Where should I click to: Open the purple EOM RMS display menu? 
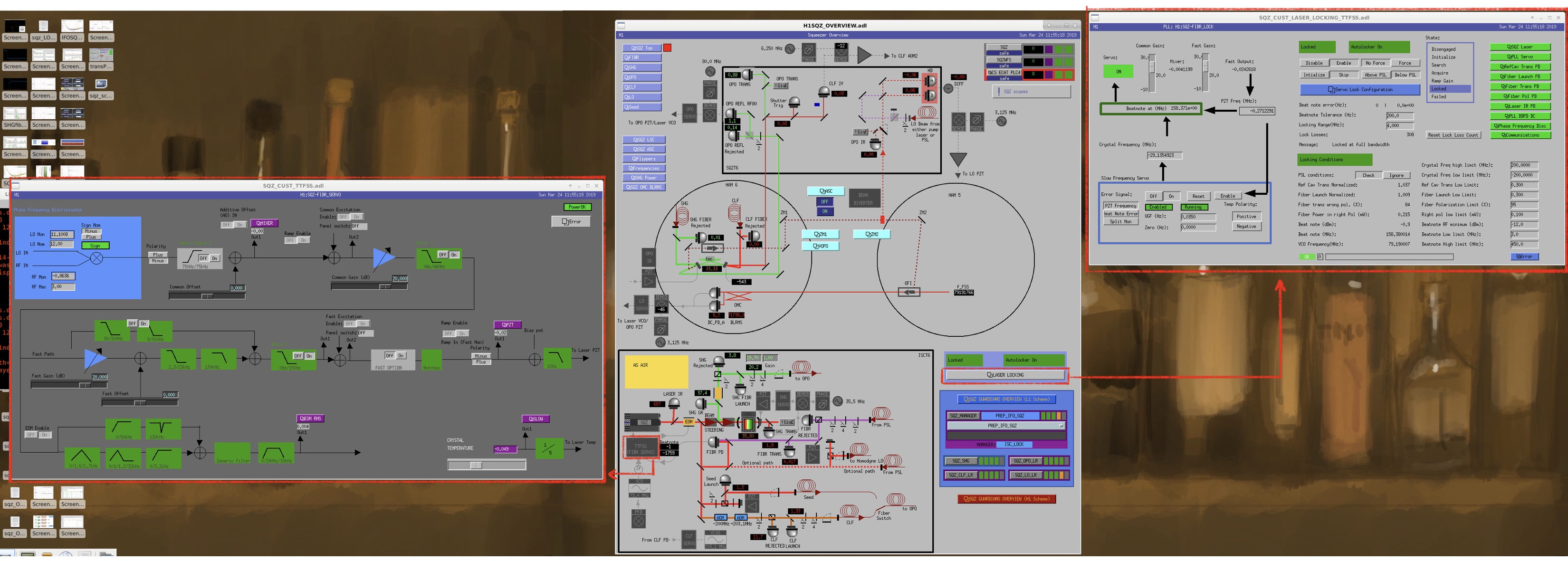310,418
